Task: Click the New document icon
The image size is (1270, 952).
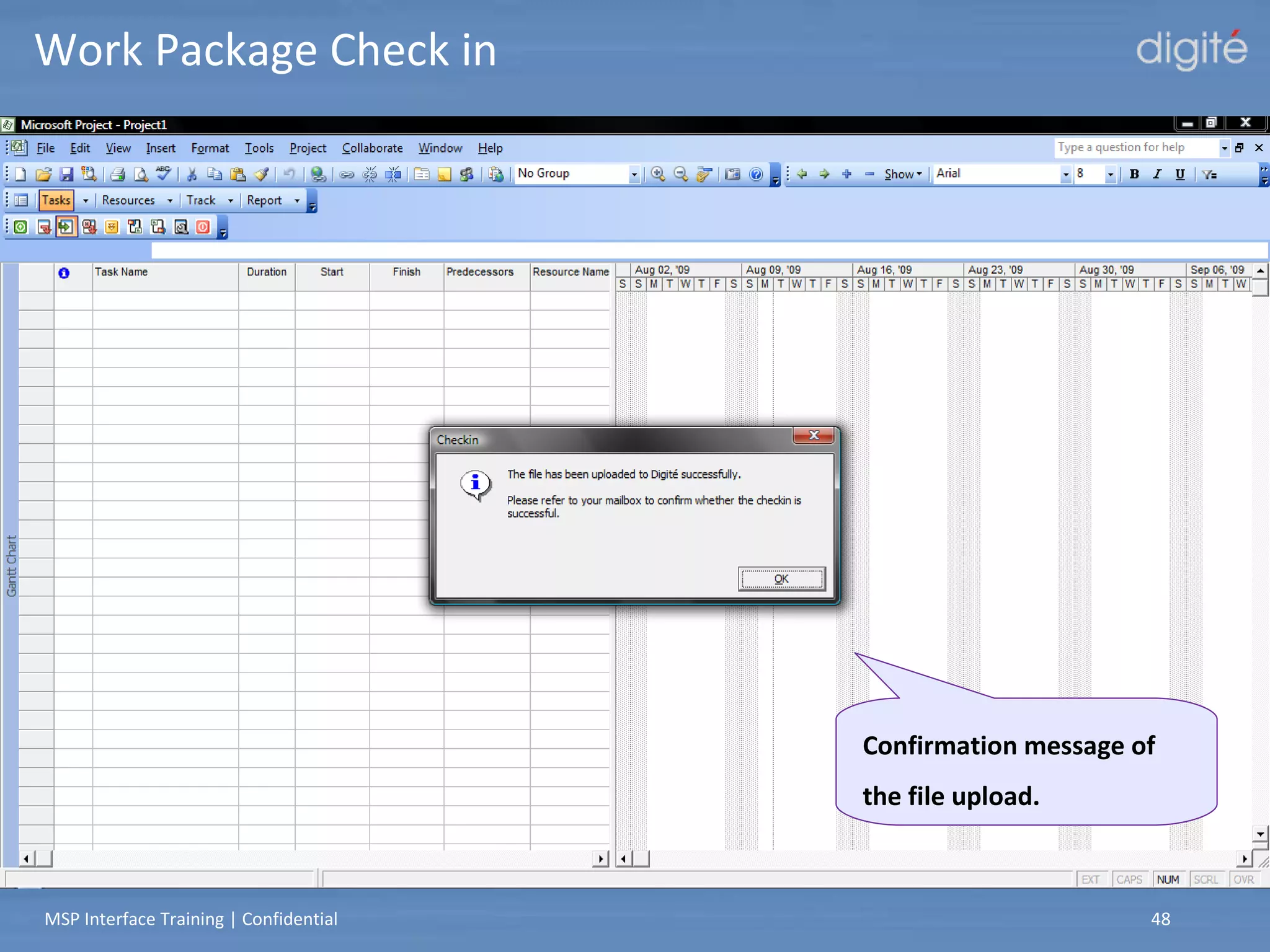Action: pos(20,174)
